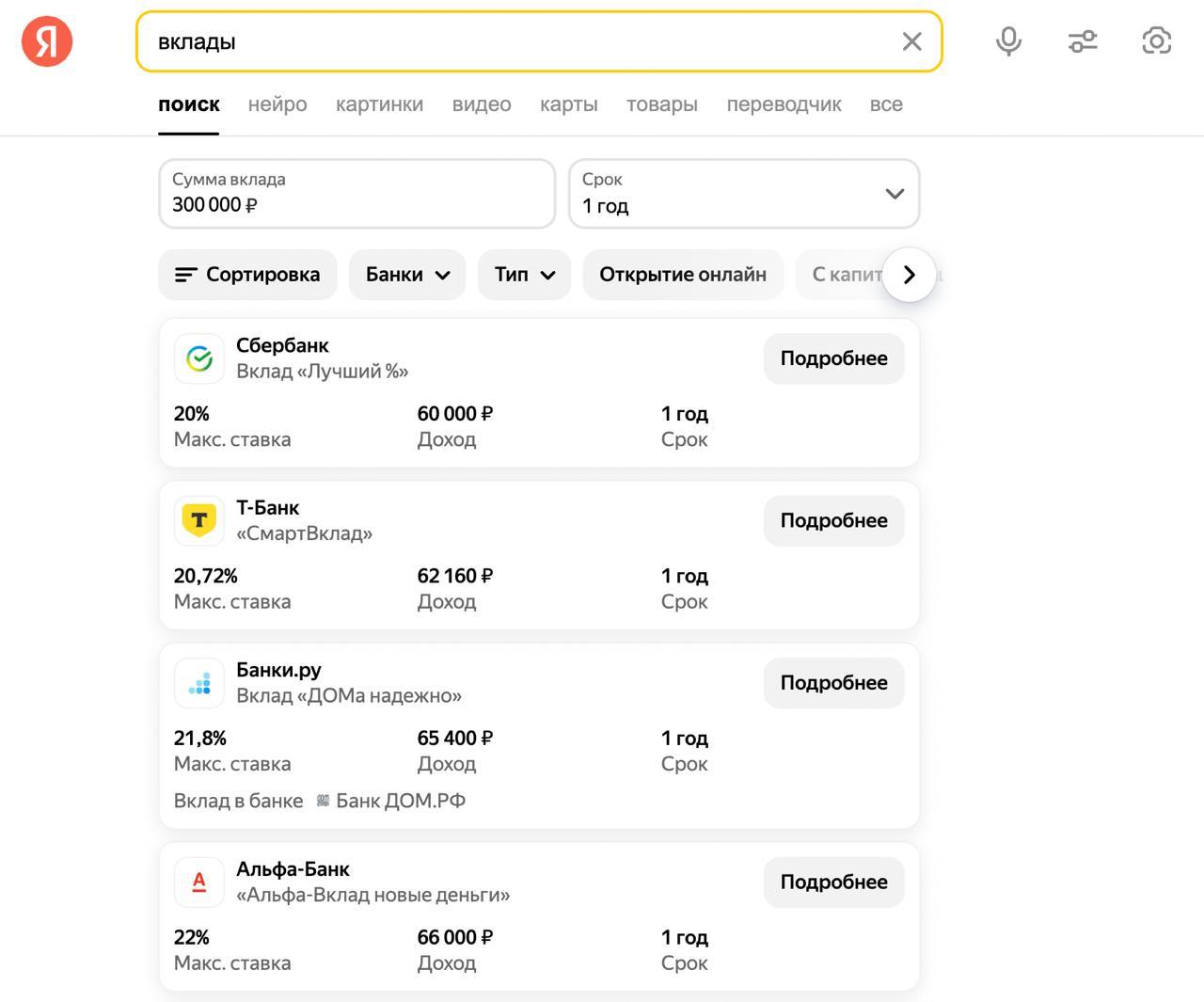Open image search camera icon
This screenshot has height=1002, width=1204.
point(1156,41)
